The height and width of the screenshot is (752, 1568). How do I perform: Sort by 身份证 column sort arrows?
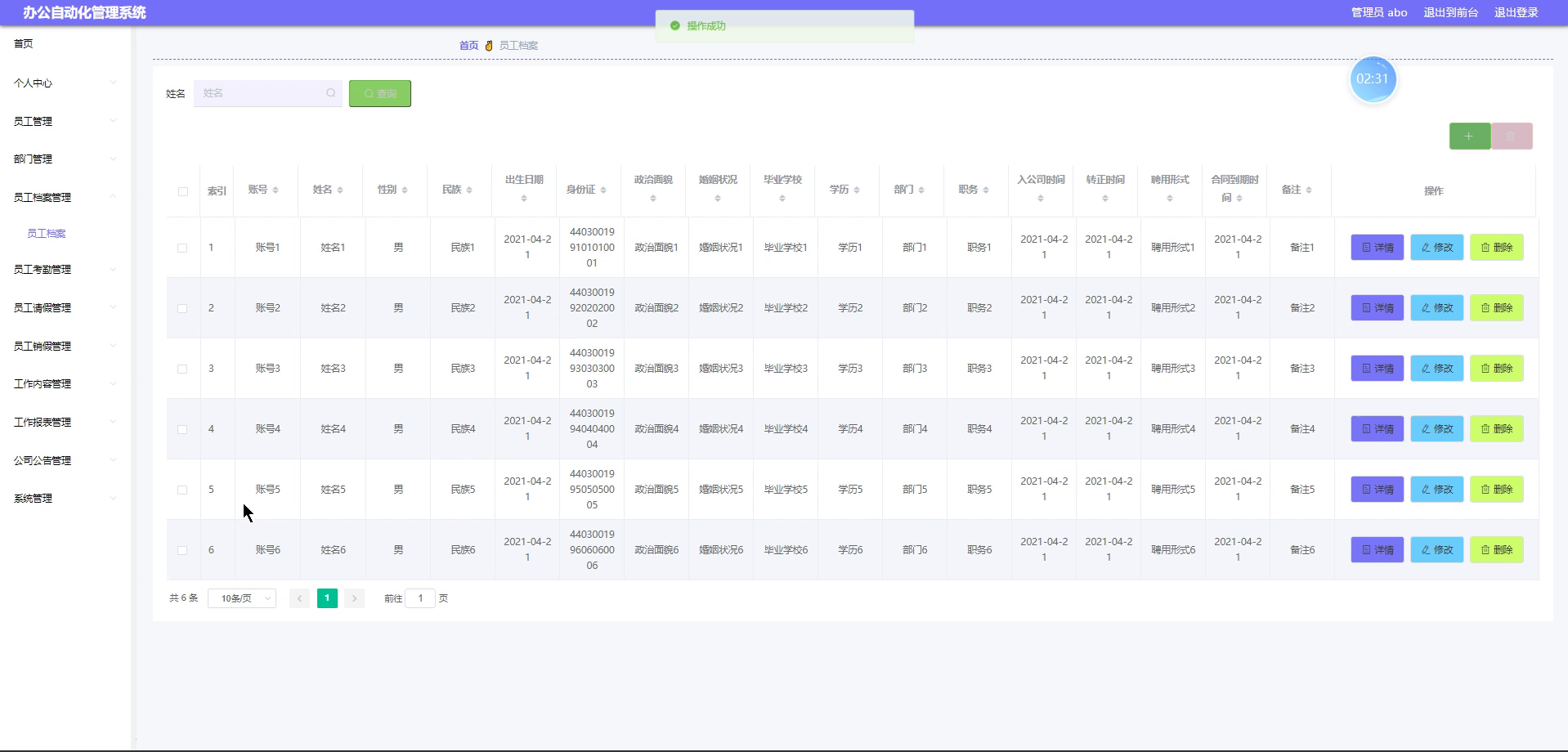(x=603, y=190)
